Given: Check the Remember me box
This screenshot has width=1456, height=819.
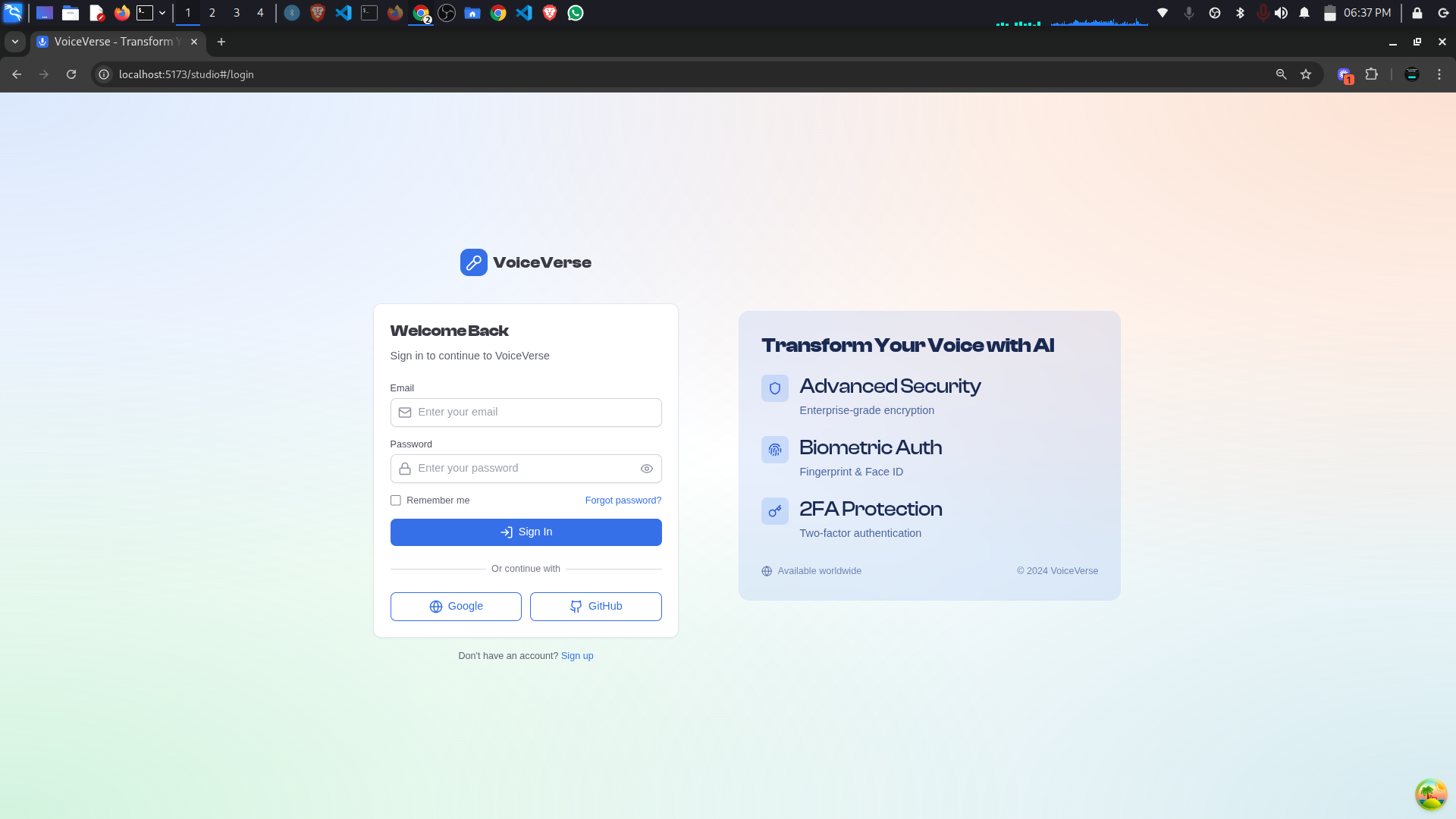Looking at the screenshot, I should tap(396, 500).
